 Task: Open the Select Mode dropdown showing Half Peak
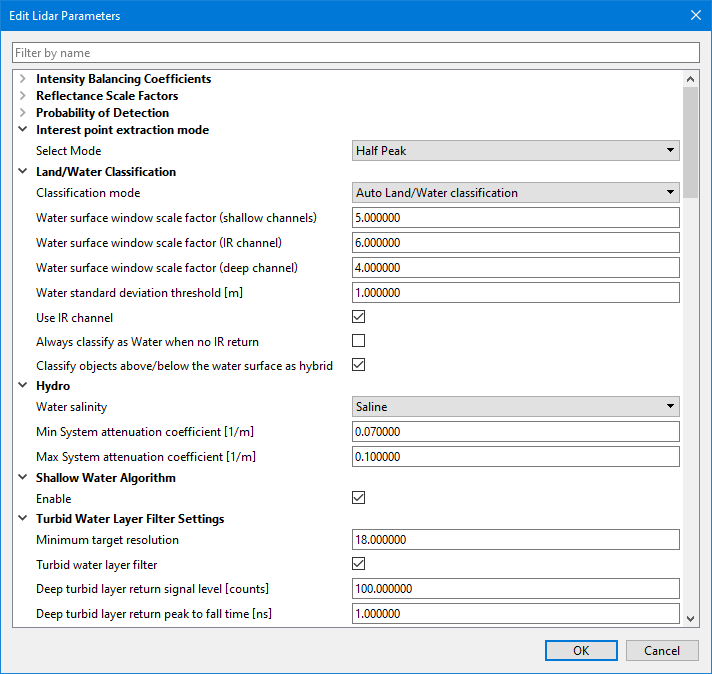coord(515,151)
